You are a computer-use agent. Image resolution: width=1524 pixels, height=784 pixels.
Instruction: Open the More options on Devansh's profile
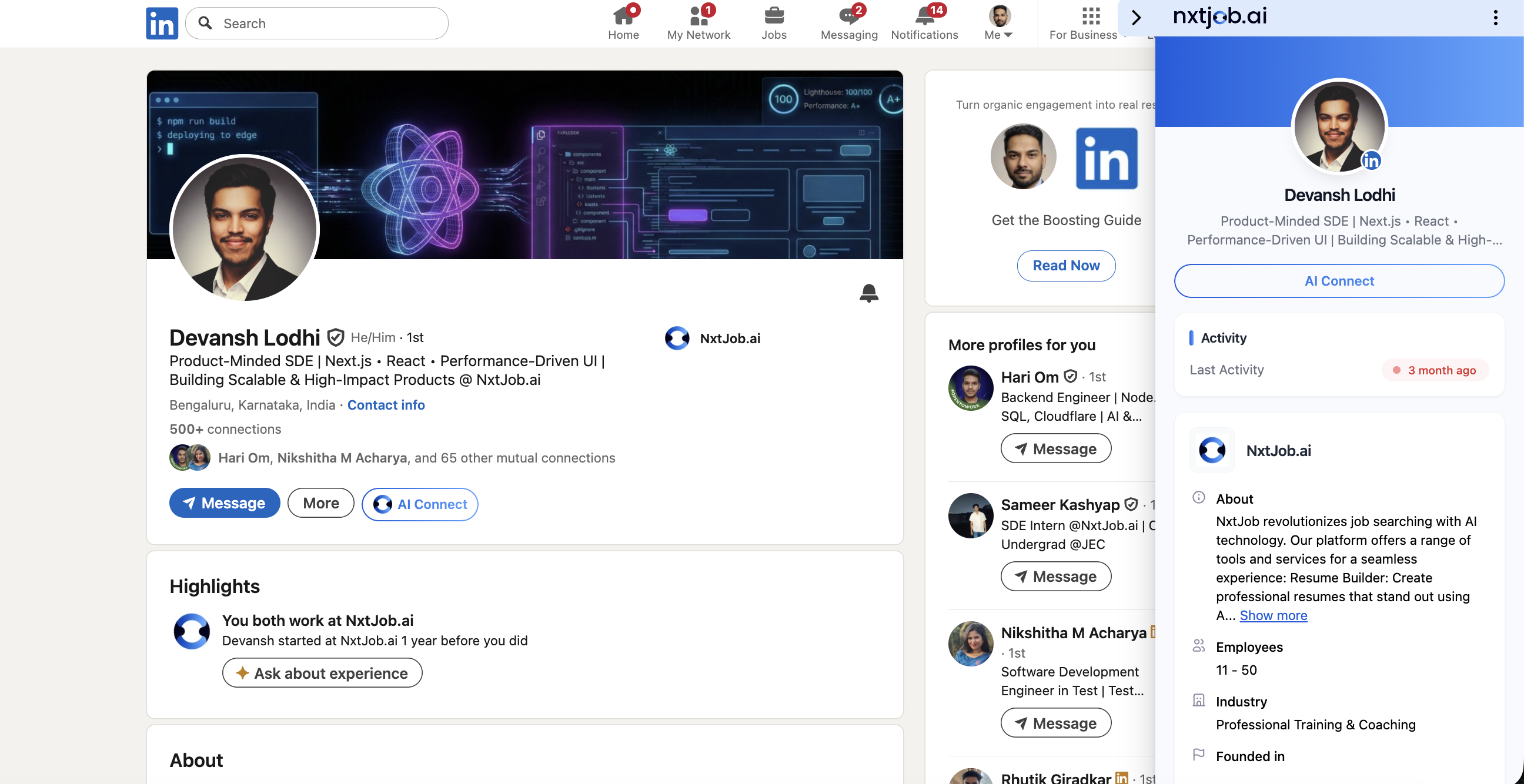pos(320,502)
